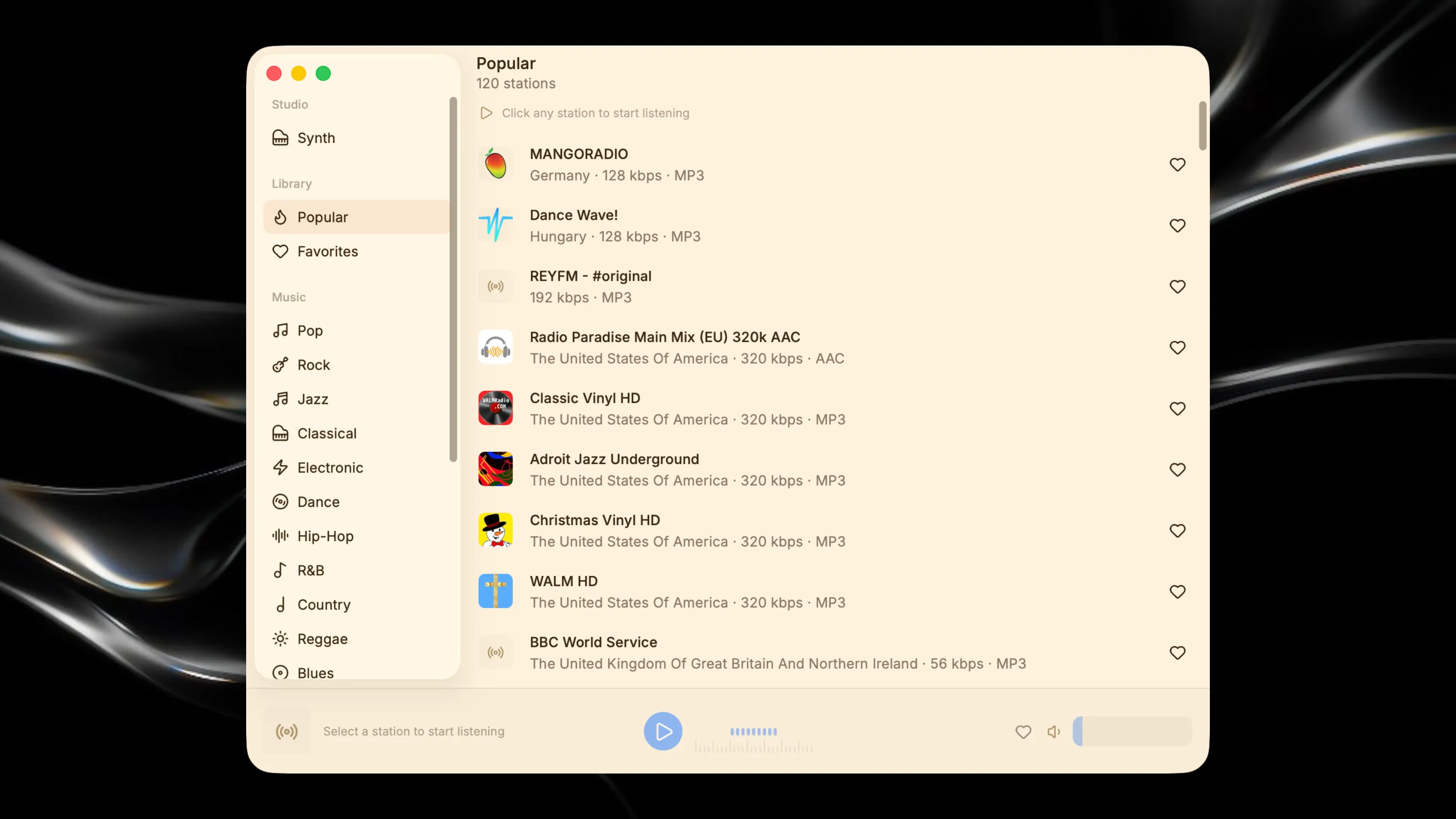Play Radio Paradise Main Mix (EU) 320k AAC
Image resolution: width=1456 pixels, height=819 pixels.
[665, 337]
